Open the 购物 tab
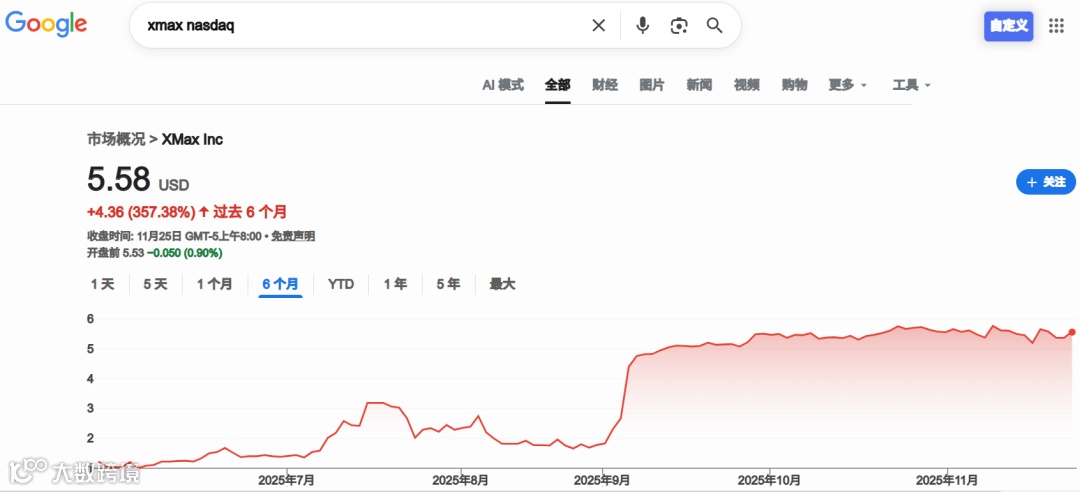The image size is (1080, 492). click(x=794, y=85)
